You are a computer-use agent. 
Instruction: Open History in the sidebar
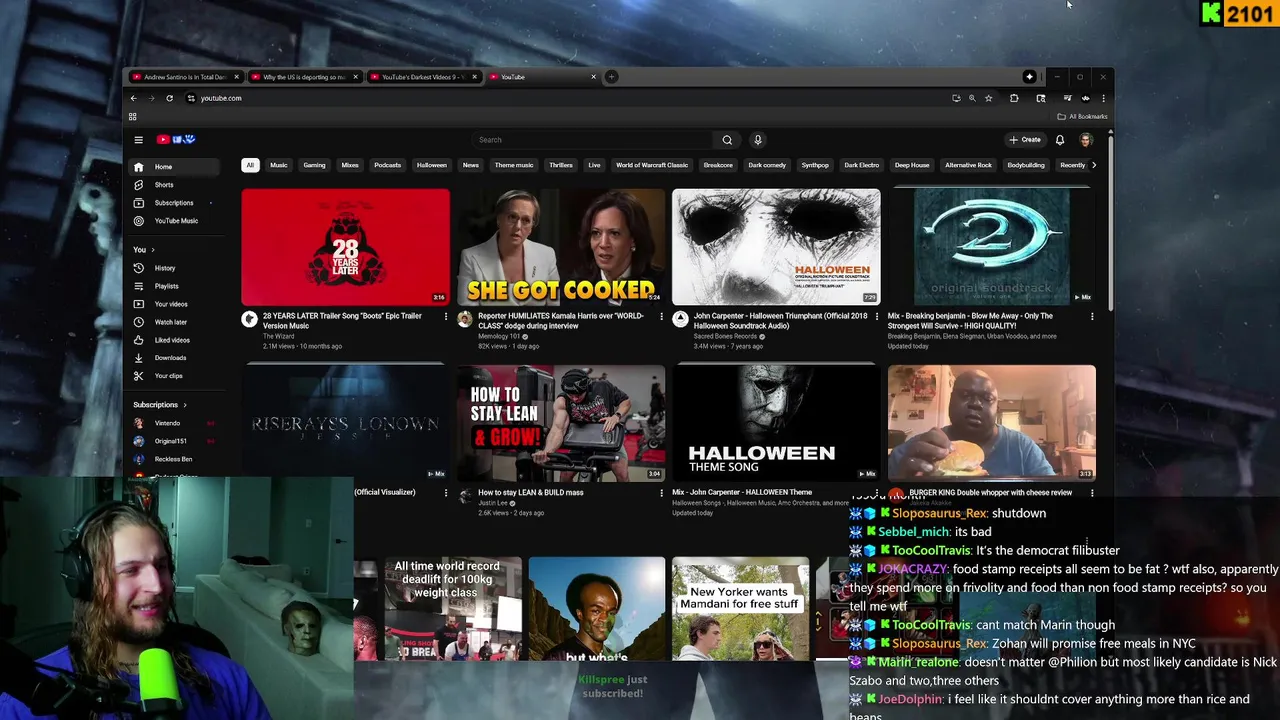tap(173, 268)
